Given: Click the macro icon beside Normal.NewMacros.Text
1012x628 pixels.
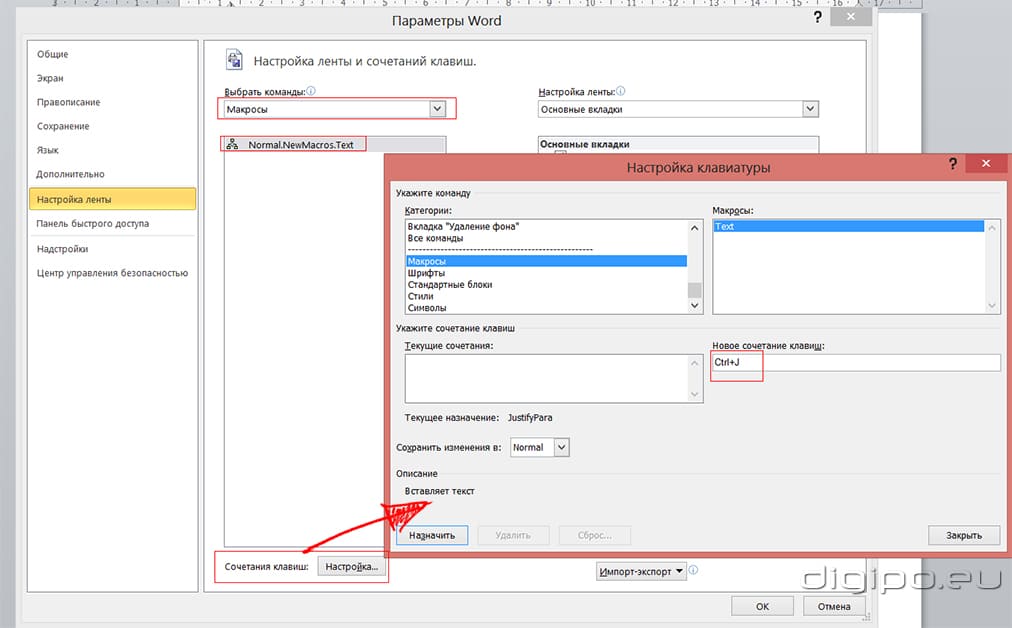Looking at the screenshot, I should (x=232, y=144).
